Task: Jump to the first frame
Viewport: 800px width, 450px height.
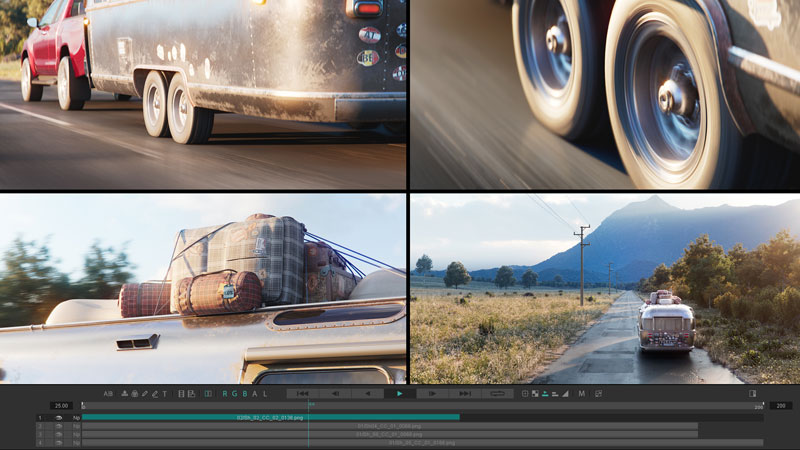Action: pyautogui.click(x=303, y=394)
